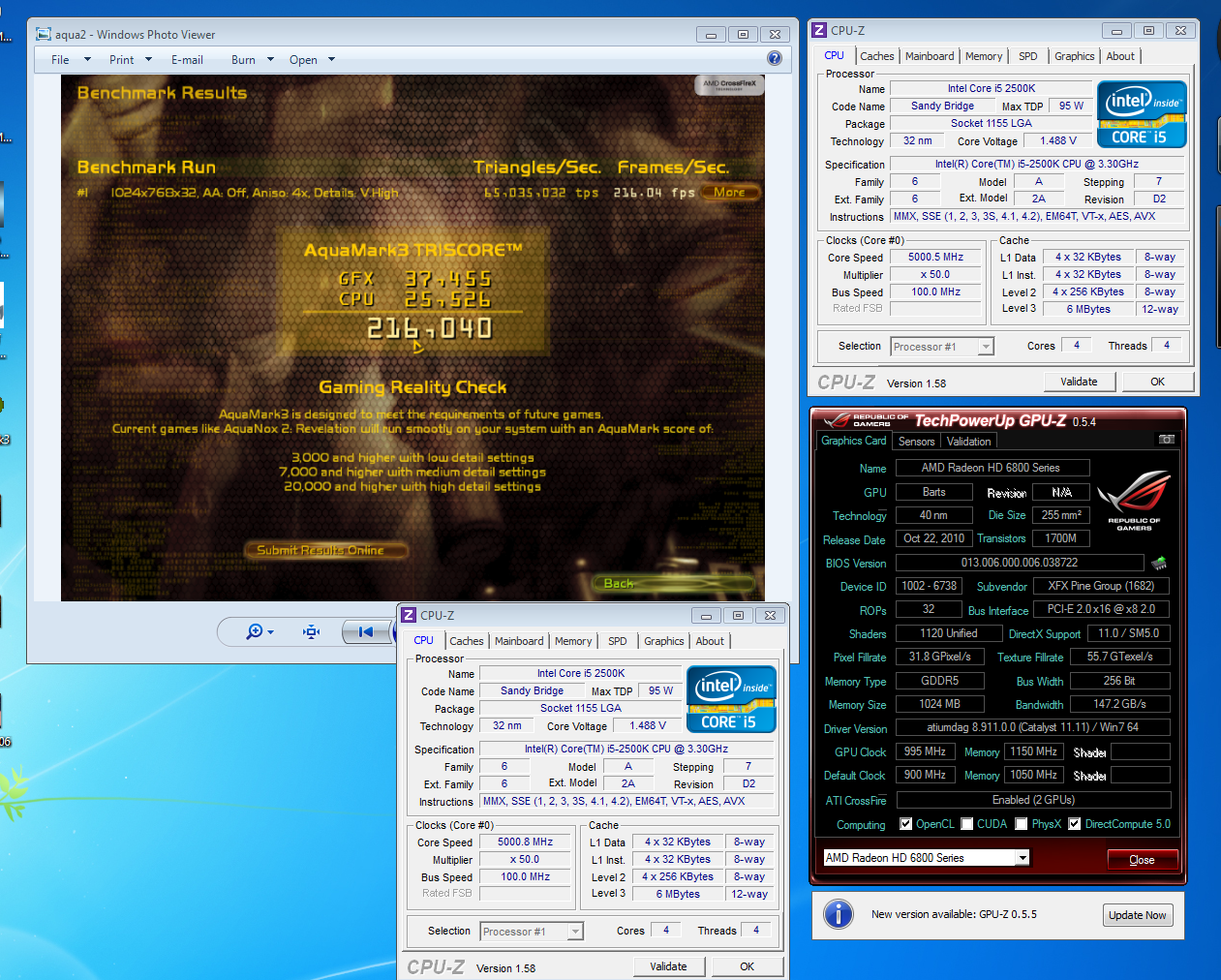The image size is (1221, 980).
Task: Open the Photo Viewer help icon
Action: click(x=774, y=58)
